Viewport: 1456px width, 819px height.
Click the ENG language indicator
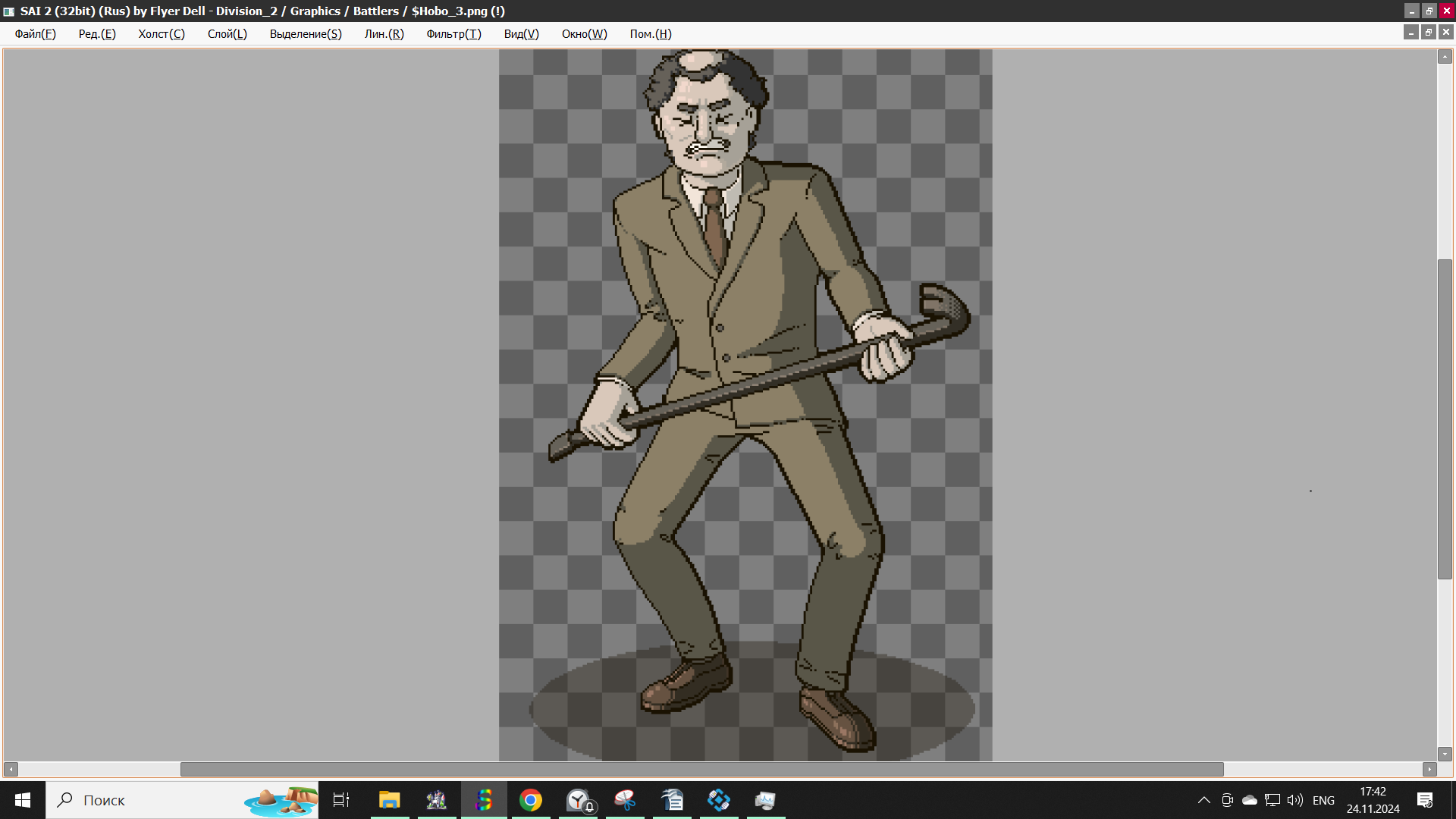tap(1323, 800)
